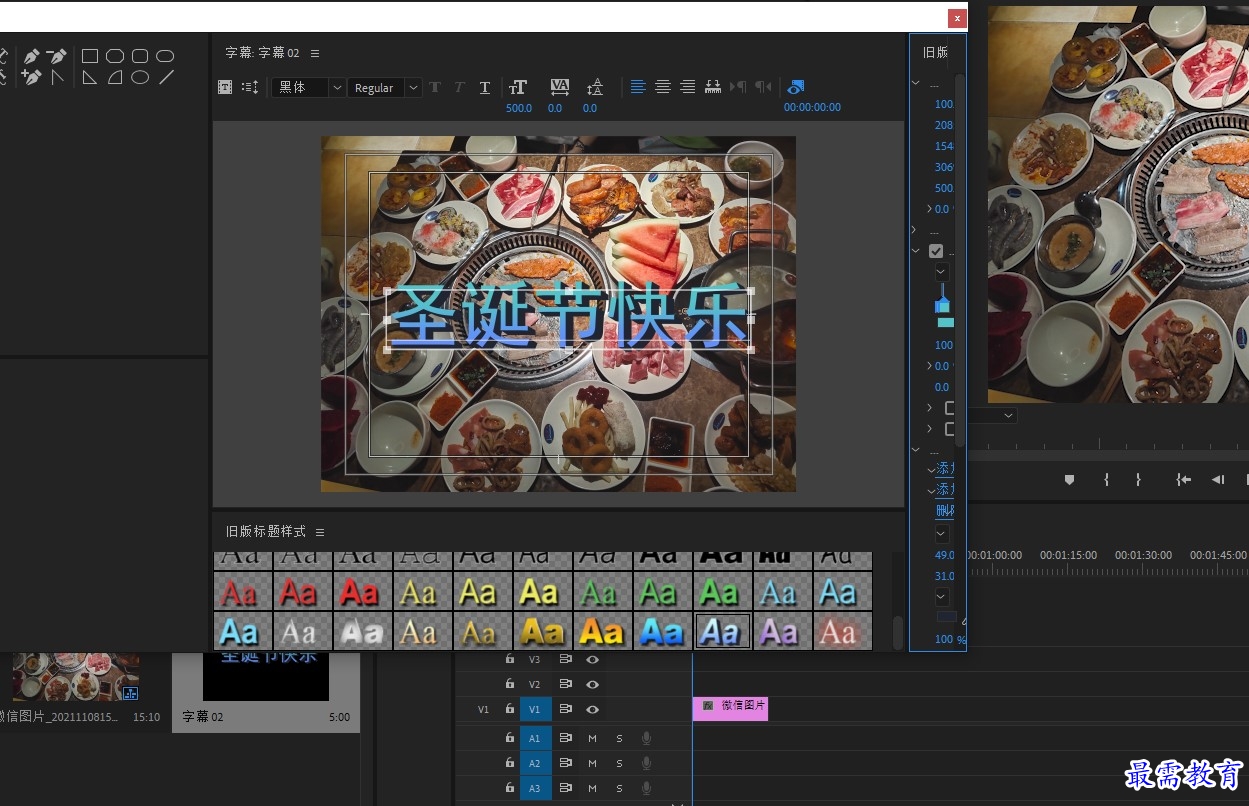The image size is (1249, 806).
Task: Toggle the checked Fill checkbox in properties
Action: [936, 251]
